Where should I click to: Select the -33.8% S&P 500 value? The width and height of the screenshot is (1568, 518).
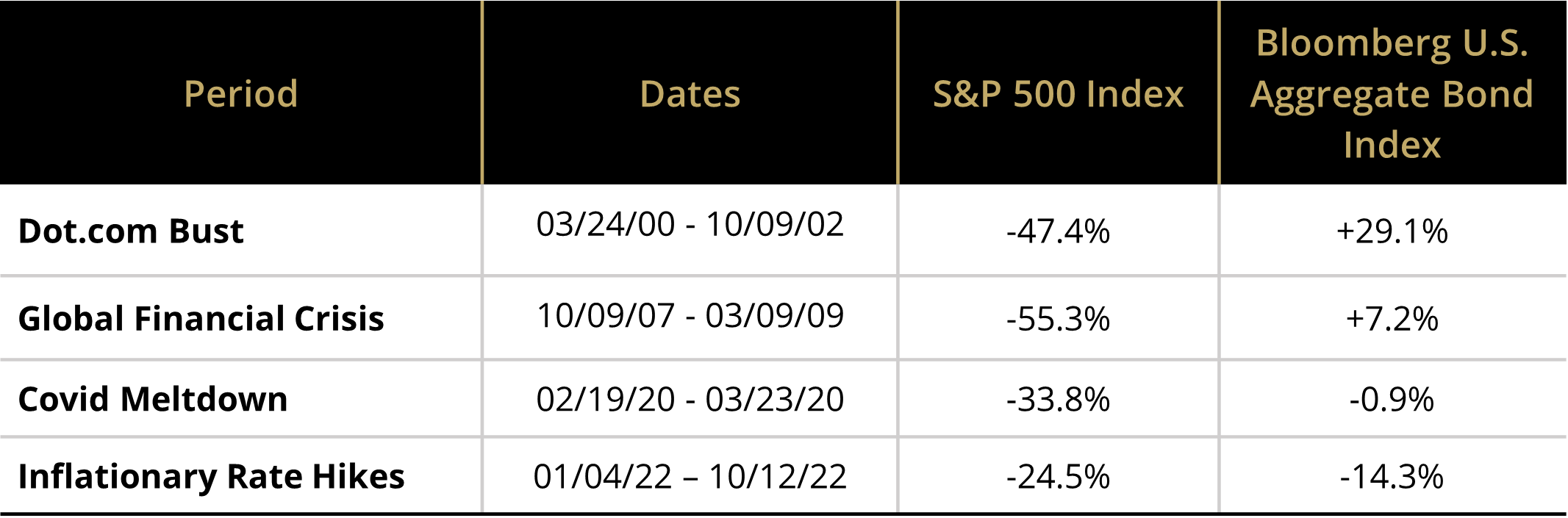tap(1058, 400)
